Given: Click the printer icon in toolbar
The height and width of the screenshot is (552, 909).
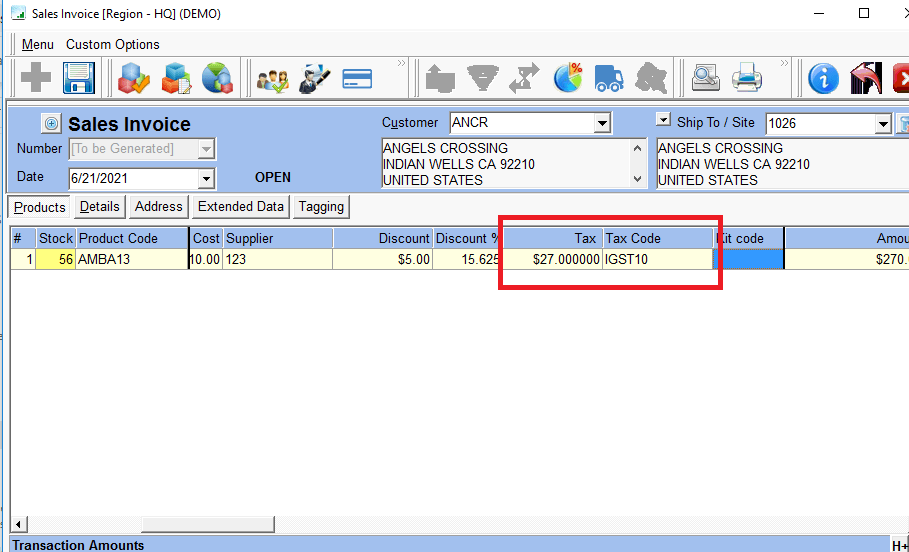Looking at the screenshot, I should [x=748, y=77].
